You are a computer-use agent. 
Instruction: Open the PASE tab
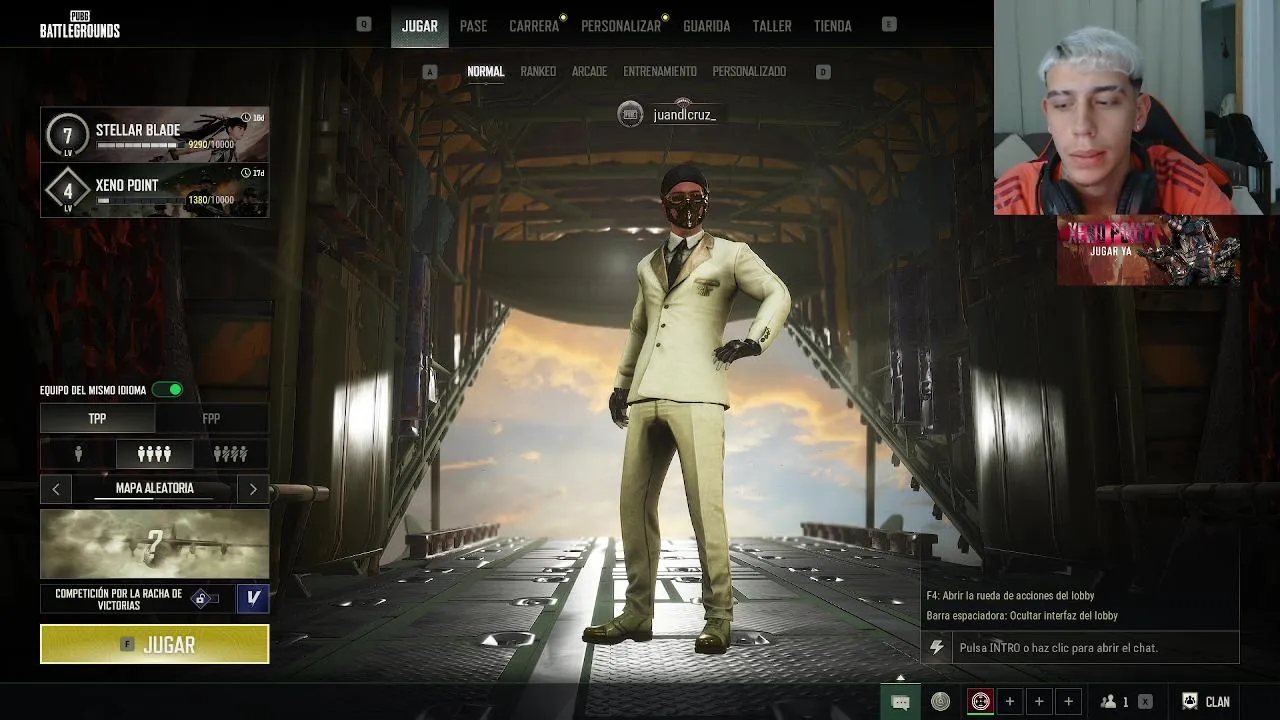(x=473, y=26)
